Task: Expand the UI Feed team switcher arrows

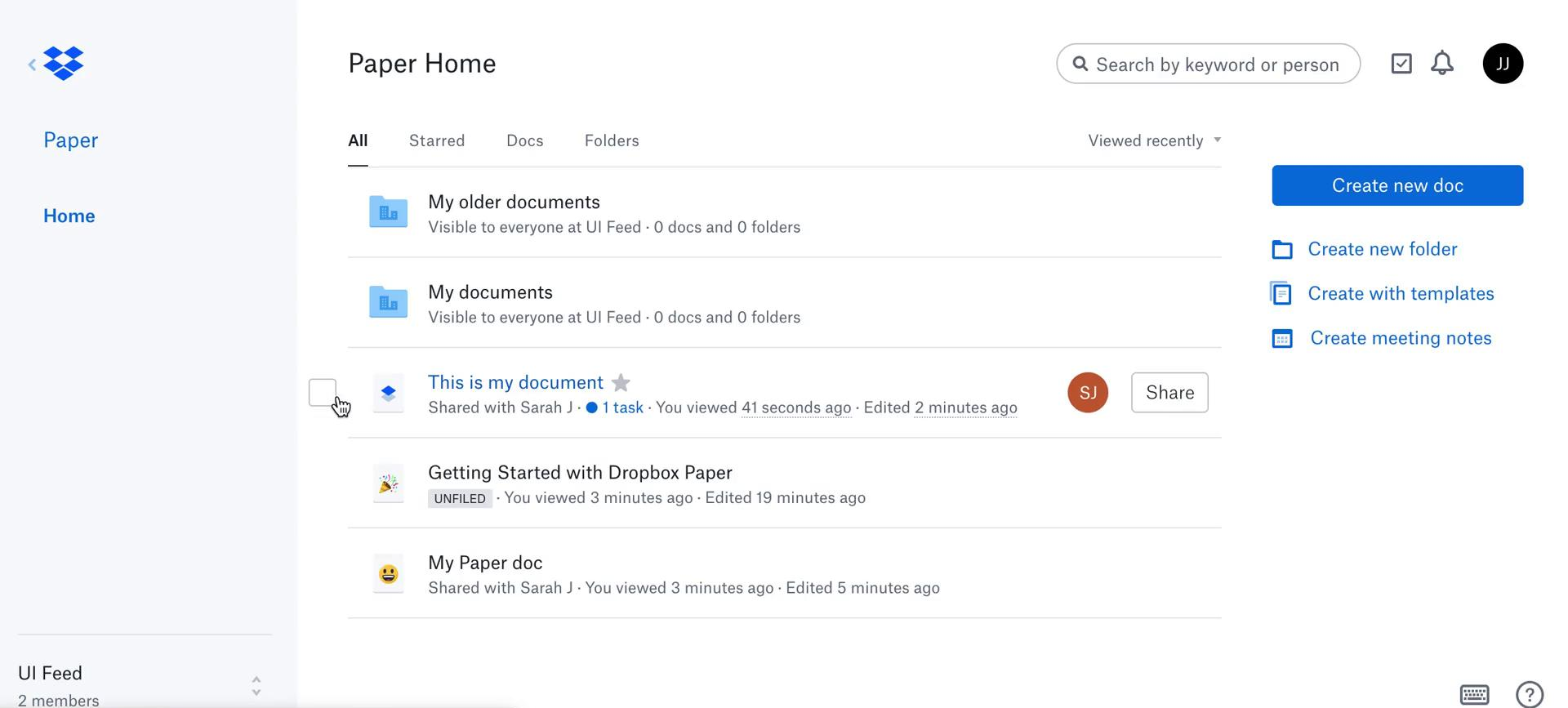Action: click(x=256, y=686)
